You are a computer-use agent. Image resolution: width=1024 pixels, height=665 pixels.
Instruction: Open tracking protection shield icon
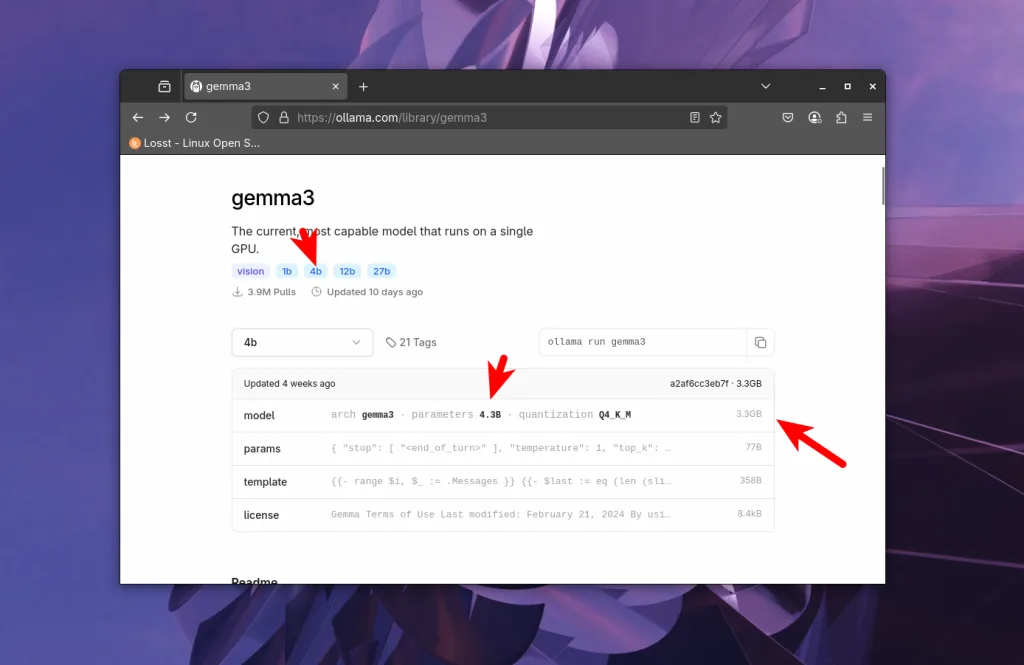click(263, 118)
